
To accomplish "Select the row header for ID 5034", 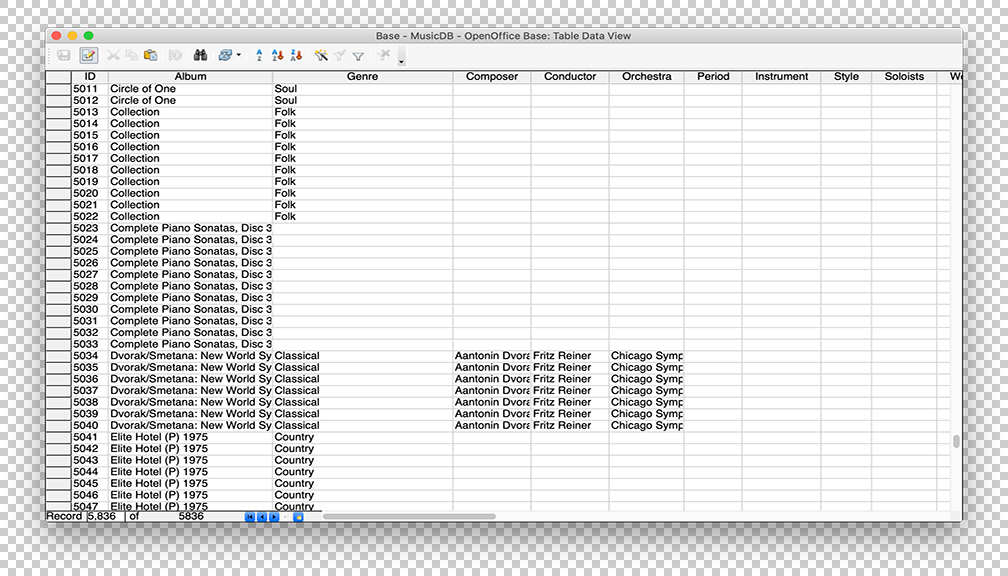I will [58, 356].
